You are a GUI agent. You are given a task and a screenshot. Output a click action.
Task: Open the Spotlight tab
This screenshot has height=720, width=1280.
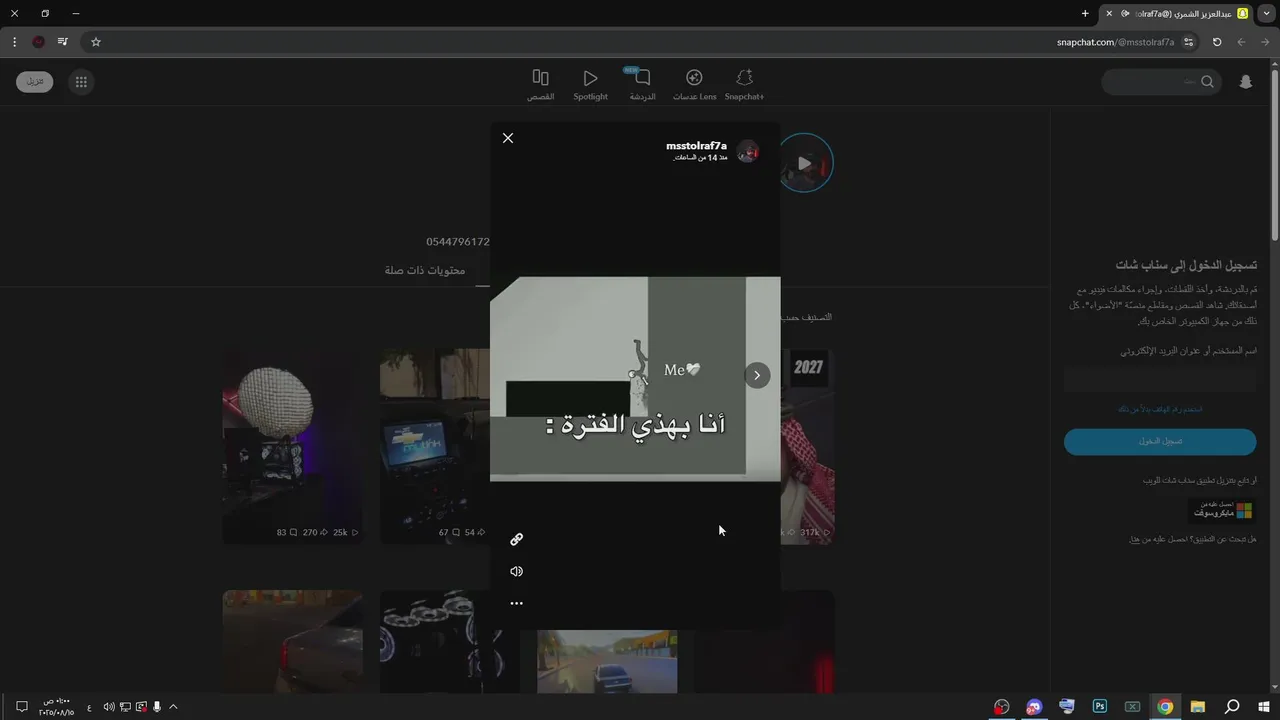[x=590, y=85]
